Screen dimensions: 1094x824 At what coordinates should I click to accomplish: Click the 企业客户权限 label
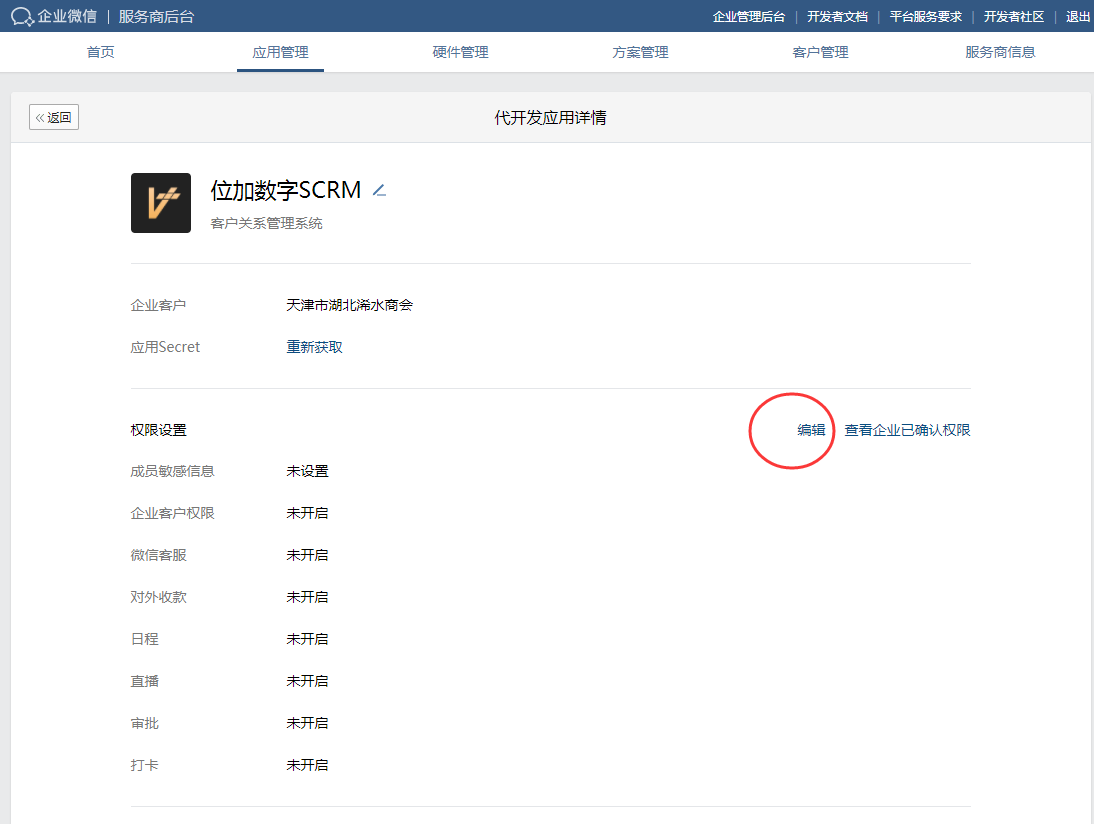click(x=172, y=513)
